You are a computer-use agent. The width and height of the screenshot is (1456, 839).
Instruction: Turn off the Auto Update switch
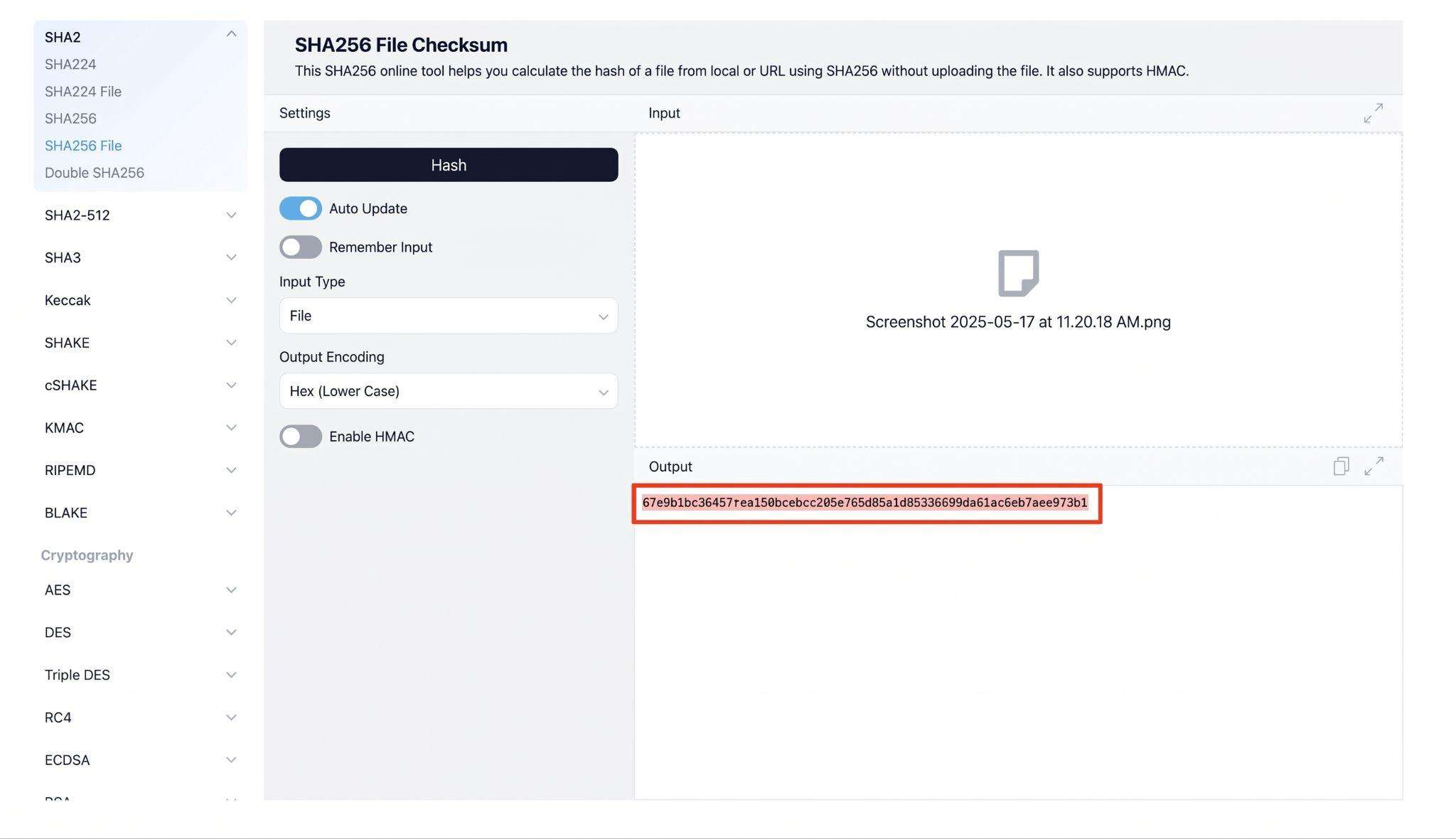[x=300, y=208]
